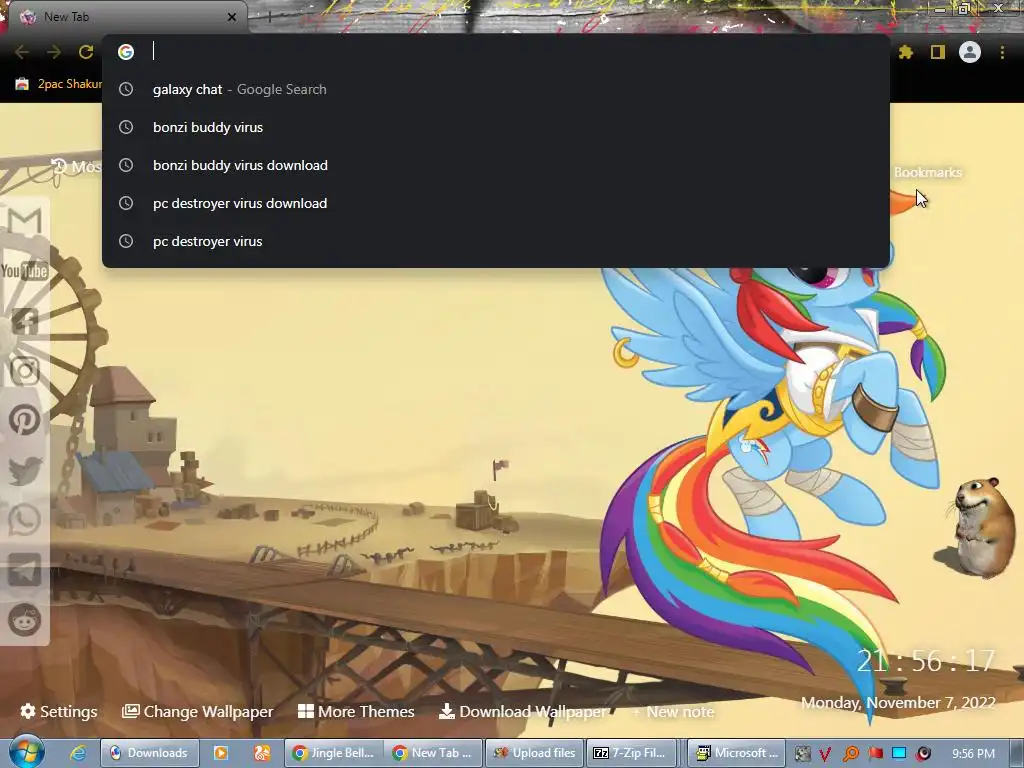Open the Microsoft taskbar window
Viewport: 1024px width, 768px height.
point(736,753)
